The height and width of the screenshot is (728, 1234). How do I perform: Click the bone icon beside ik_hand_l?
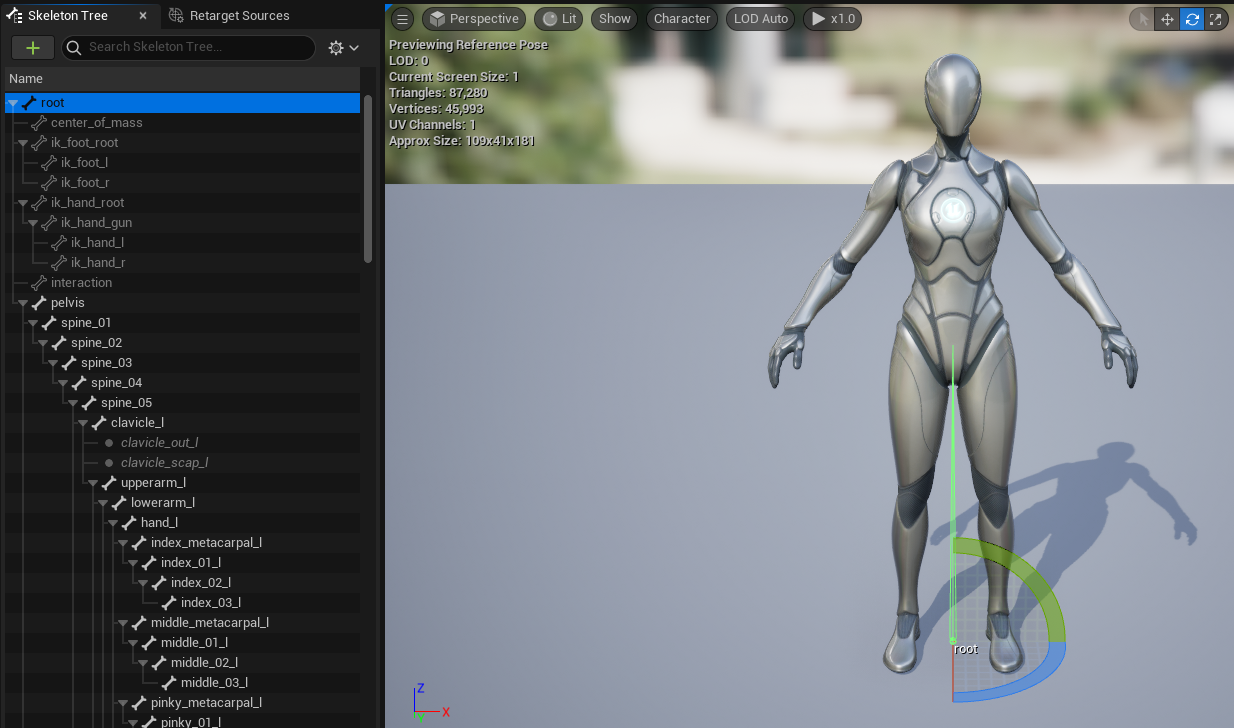[x=59, y=242]
